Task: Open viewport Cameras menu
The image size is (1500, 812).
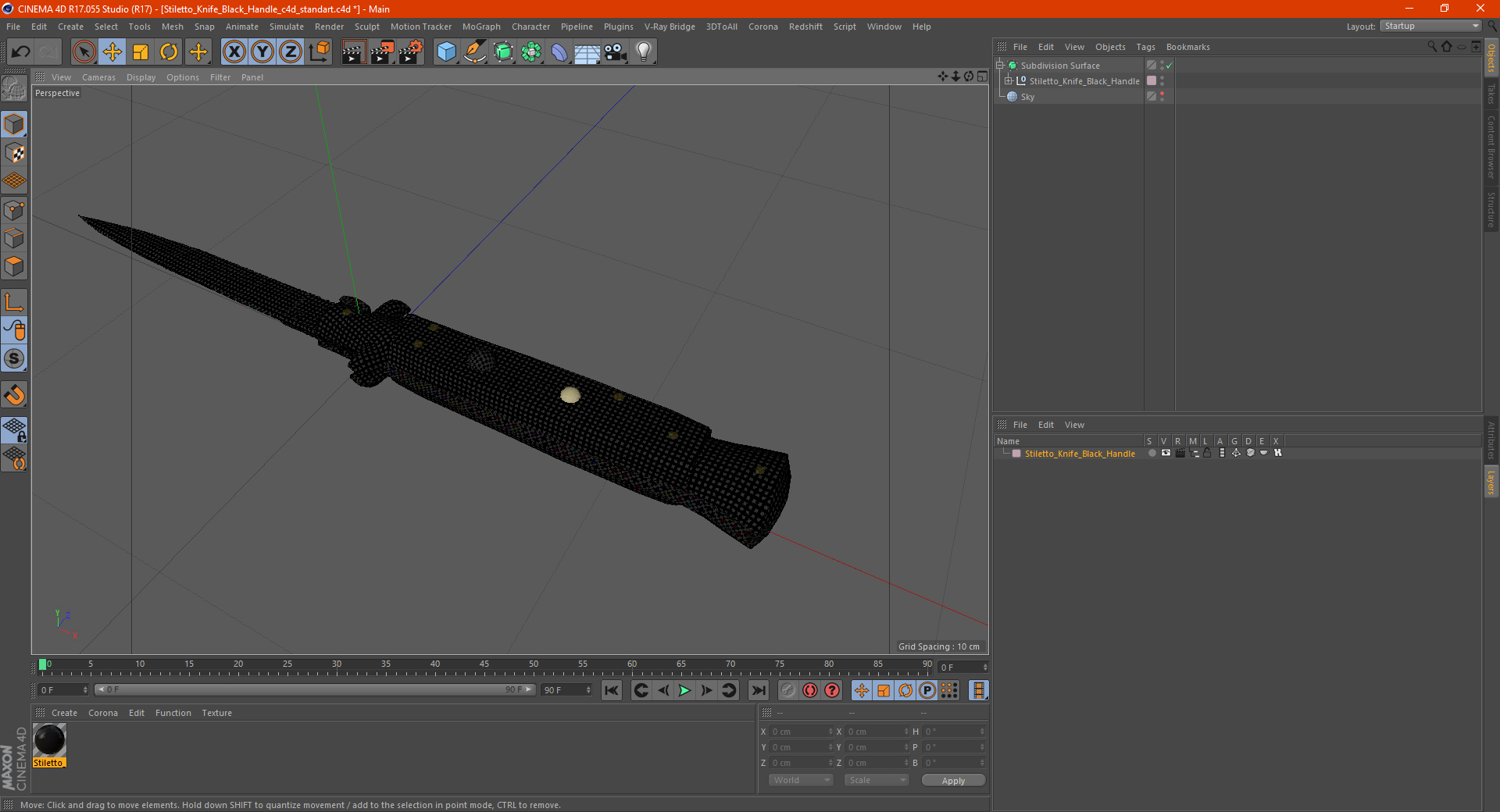Action: click(x=98, y=77)
